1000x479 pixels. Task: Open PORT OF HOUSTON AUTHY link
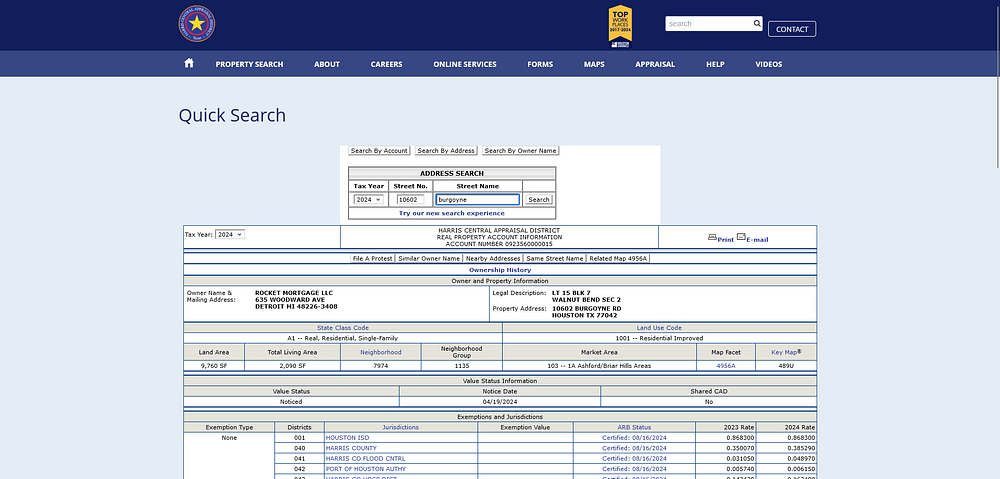coord(365,469)
